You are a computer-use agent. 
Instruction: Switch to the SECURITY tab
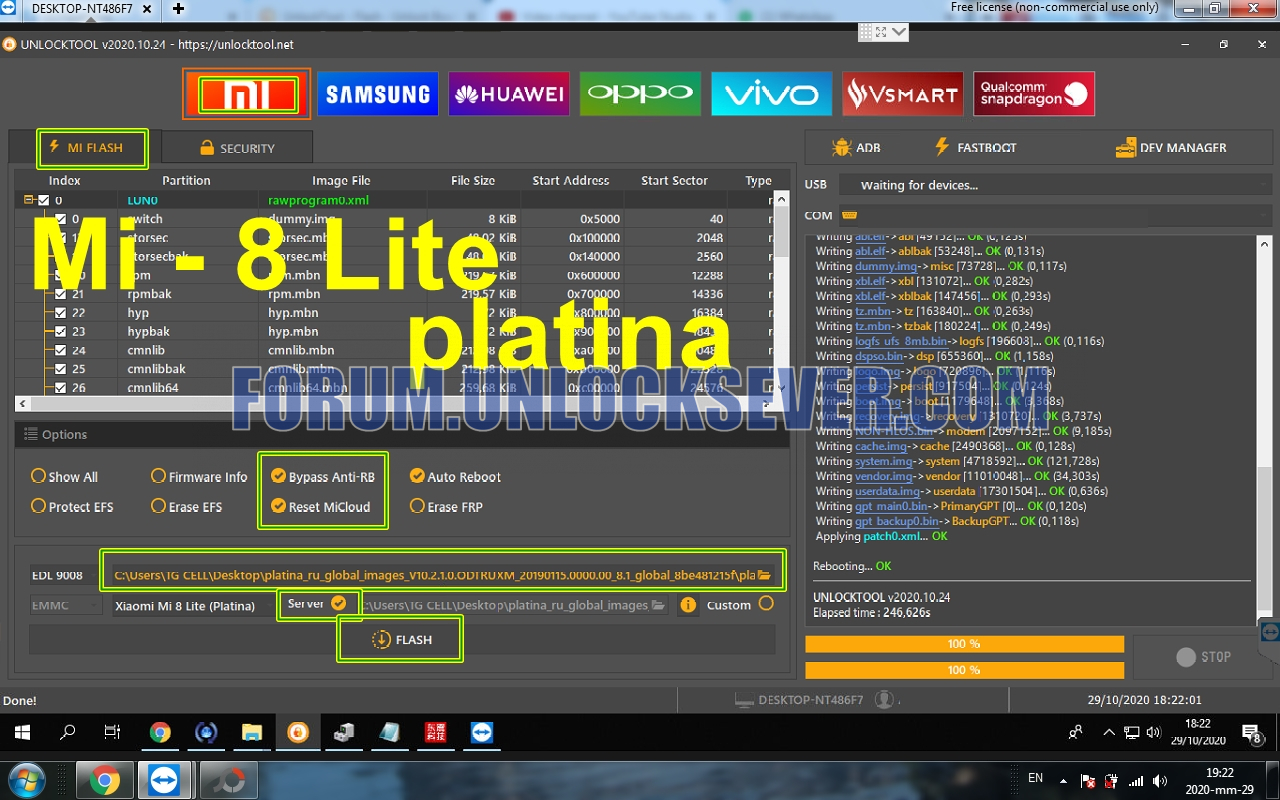coord(236,148)
